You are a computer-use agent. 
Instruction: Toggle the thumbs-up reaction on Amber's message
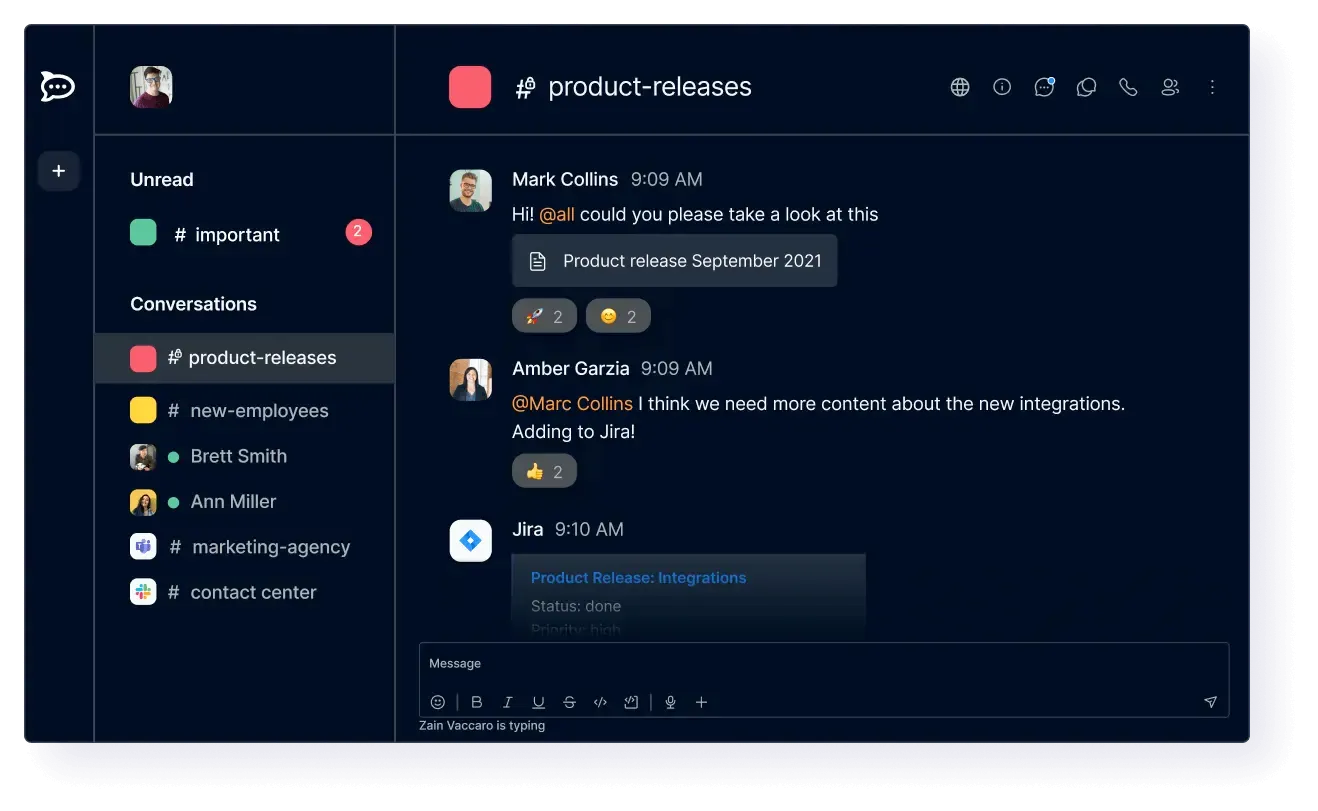click(544, 471)
